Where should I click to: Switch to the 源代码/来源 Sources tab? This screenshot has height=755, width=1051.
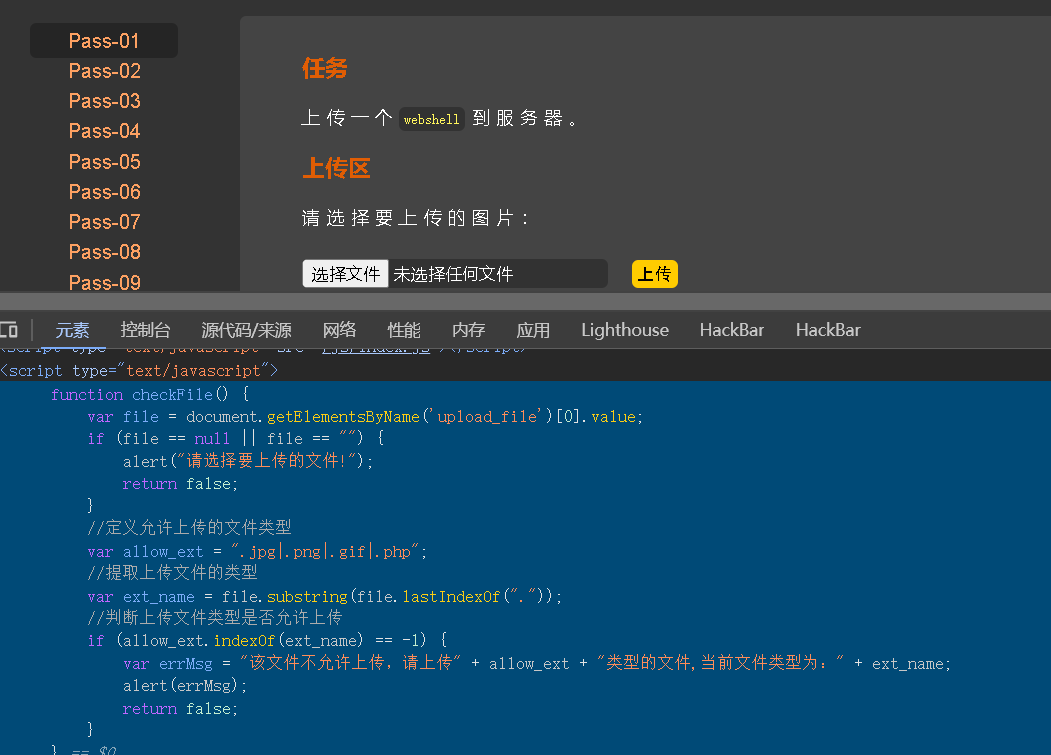(246, 330)
